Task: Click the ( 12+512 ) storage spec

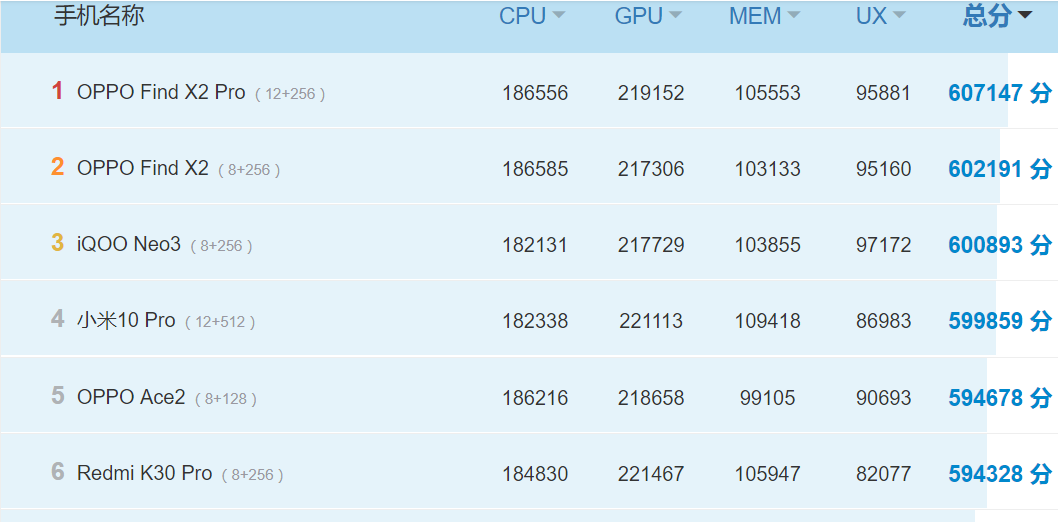Action: [220, 322]
